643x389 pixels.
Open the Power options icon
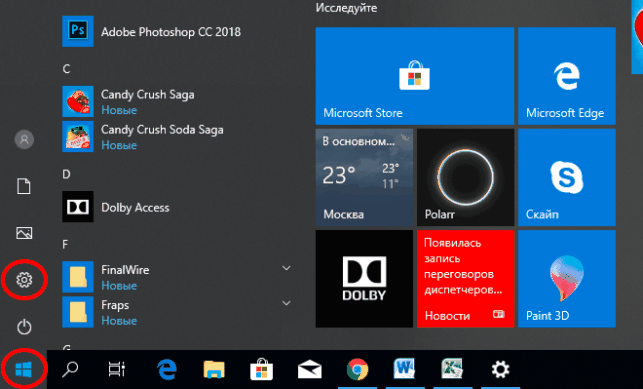[x=24, y=327]
